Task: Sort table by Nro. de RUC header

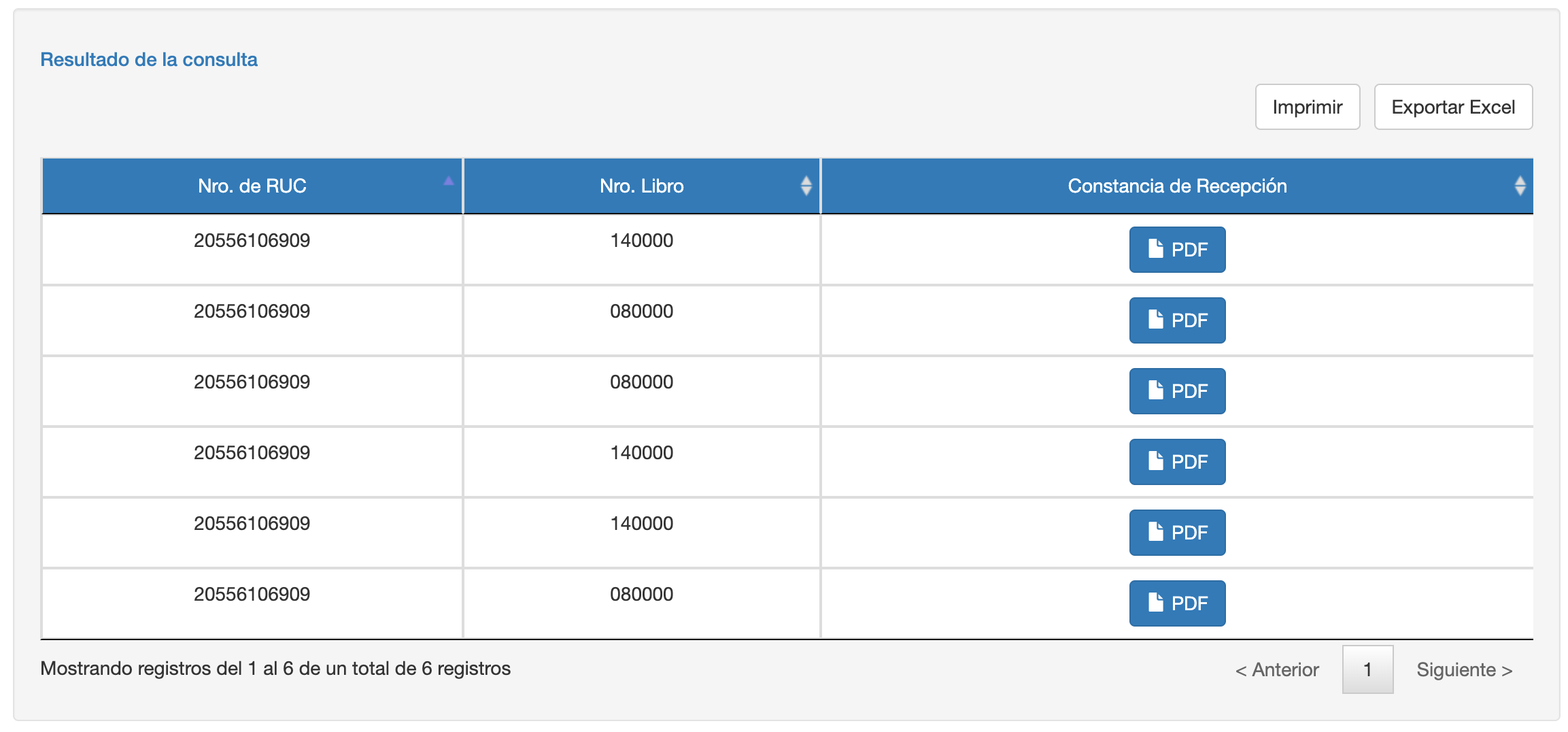Action: [x=252, y=186]
